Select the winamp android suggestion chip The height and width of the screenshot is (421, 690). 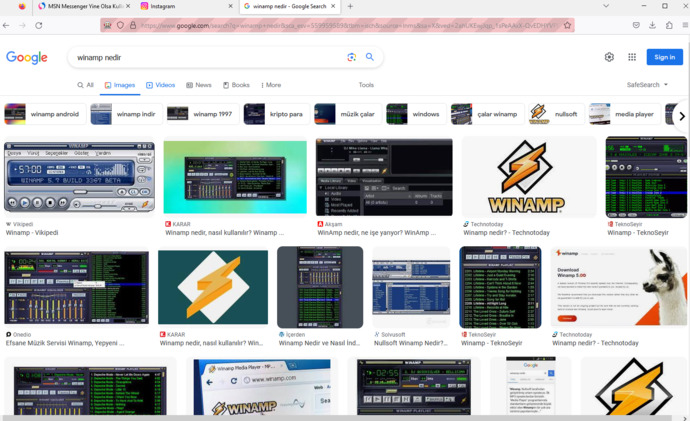(x=45, y=114)
